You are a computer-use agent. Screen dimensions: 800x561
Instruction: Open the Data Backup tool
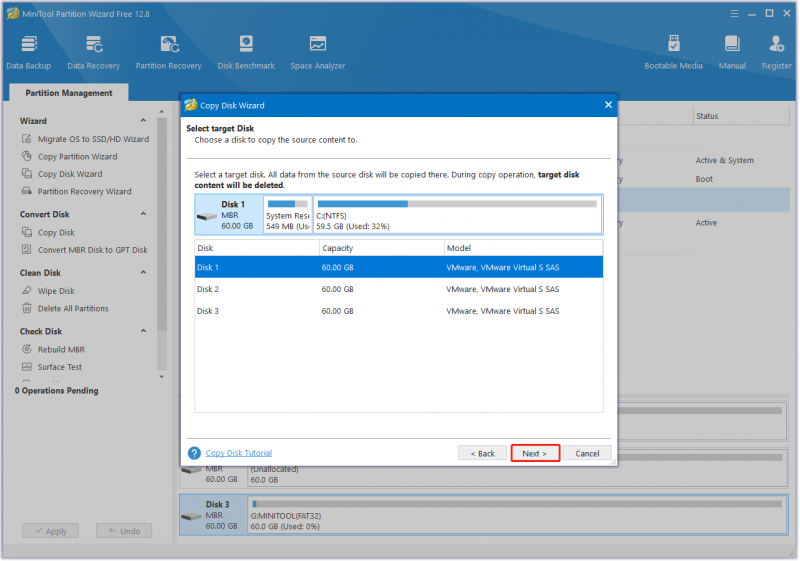click(29, 52)
